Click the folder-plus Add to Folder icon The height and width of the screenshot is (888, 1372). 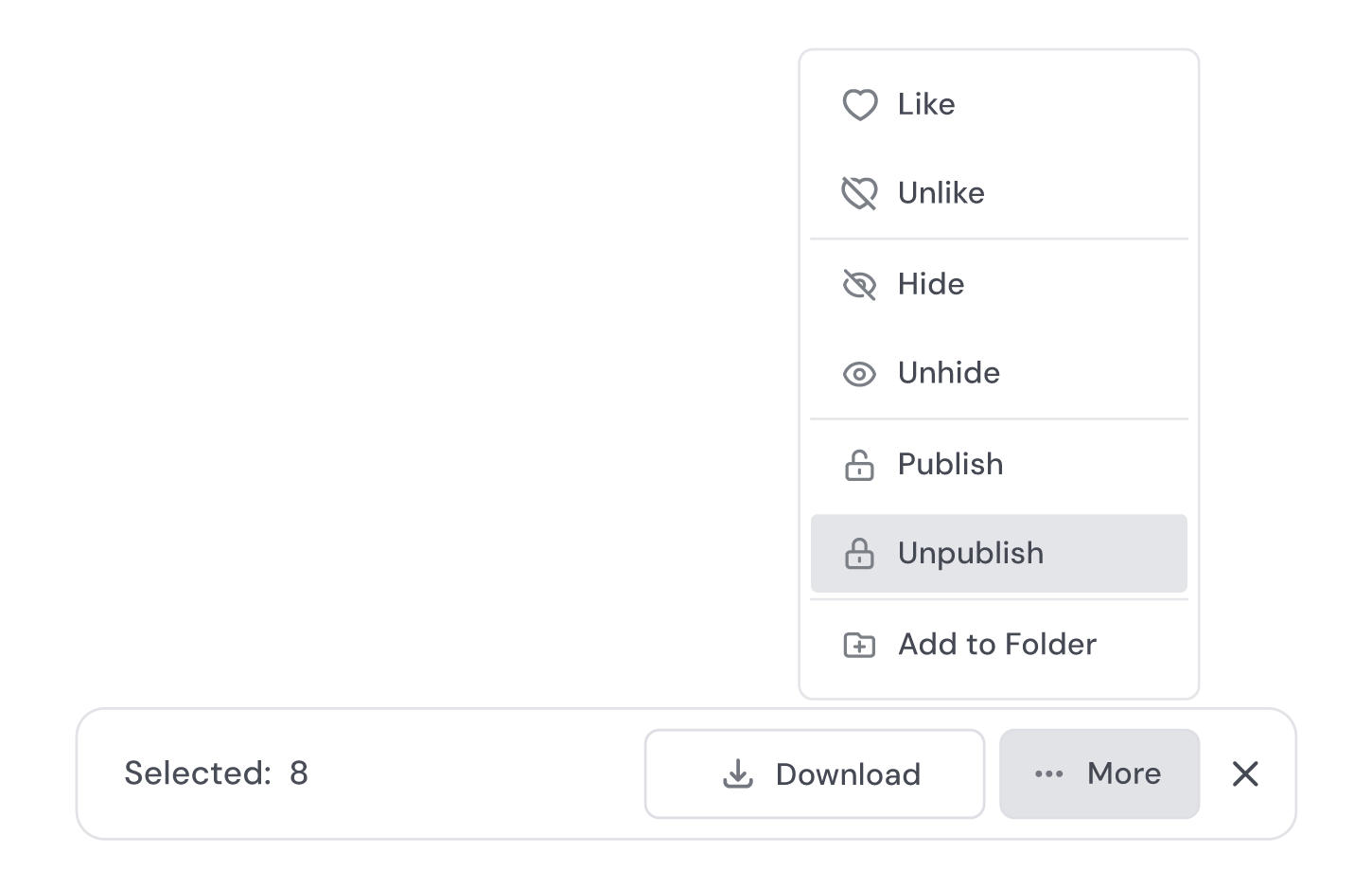coord(859,645)
